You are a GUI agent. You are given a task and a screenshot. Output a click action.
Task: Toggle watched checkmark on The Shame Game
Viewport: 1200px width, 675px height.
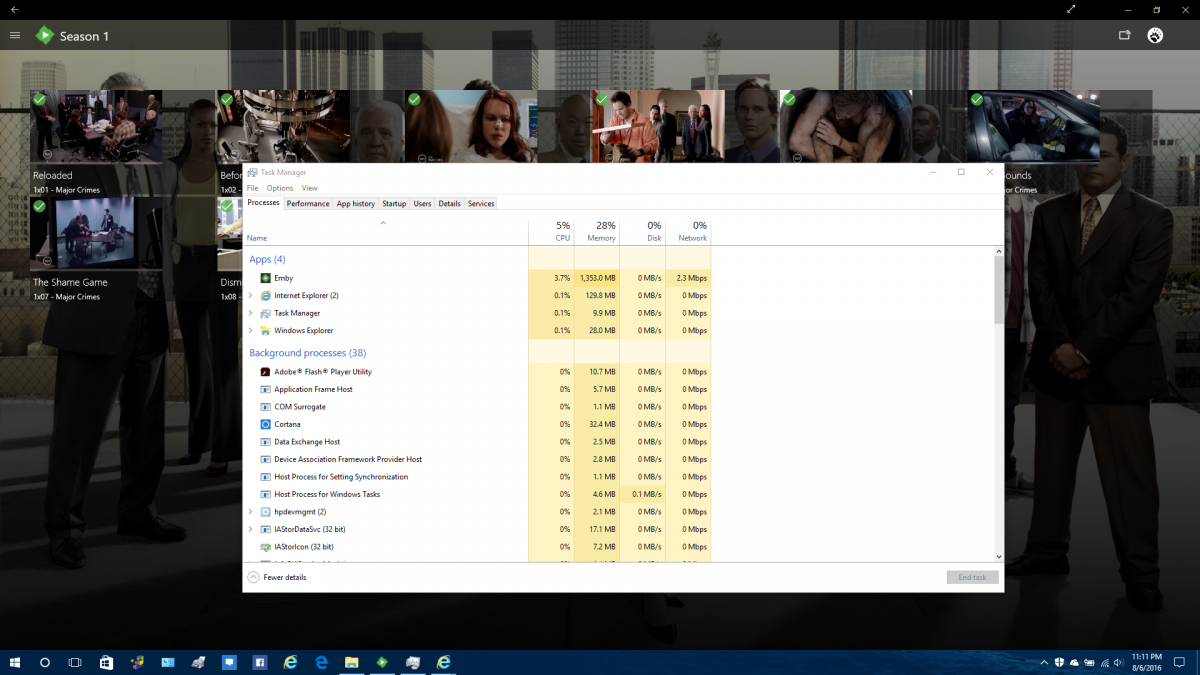pos(39,206)
